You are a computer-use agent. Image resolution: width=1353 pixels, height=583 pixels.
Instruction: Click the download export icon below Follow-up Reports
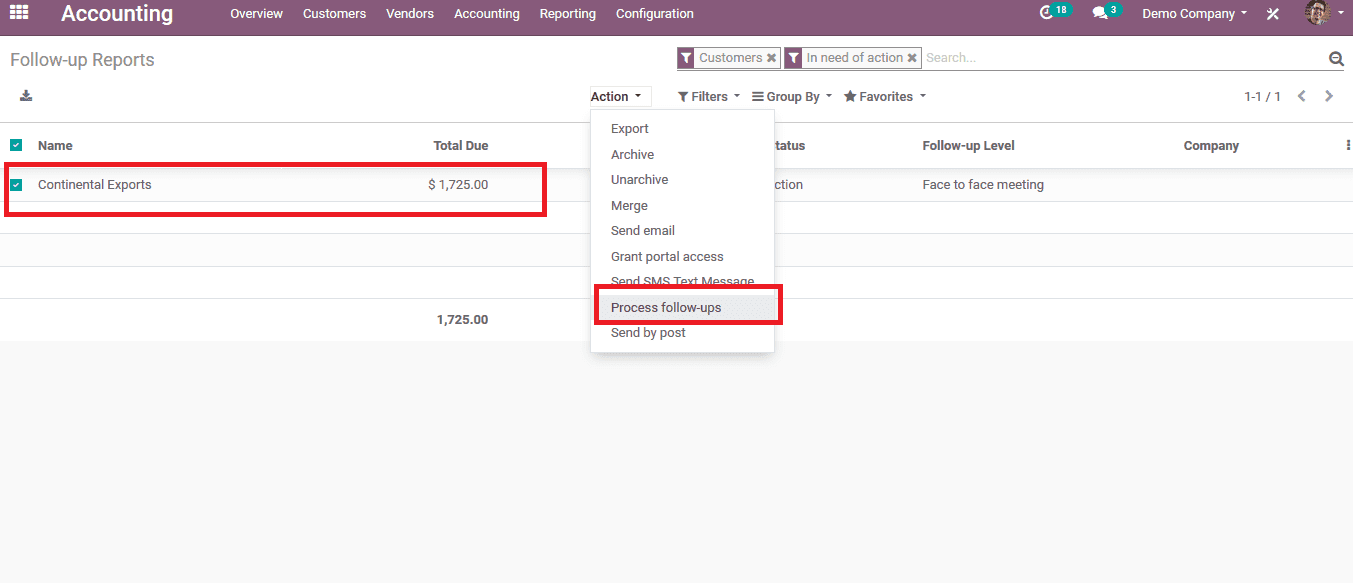(26, 96)
